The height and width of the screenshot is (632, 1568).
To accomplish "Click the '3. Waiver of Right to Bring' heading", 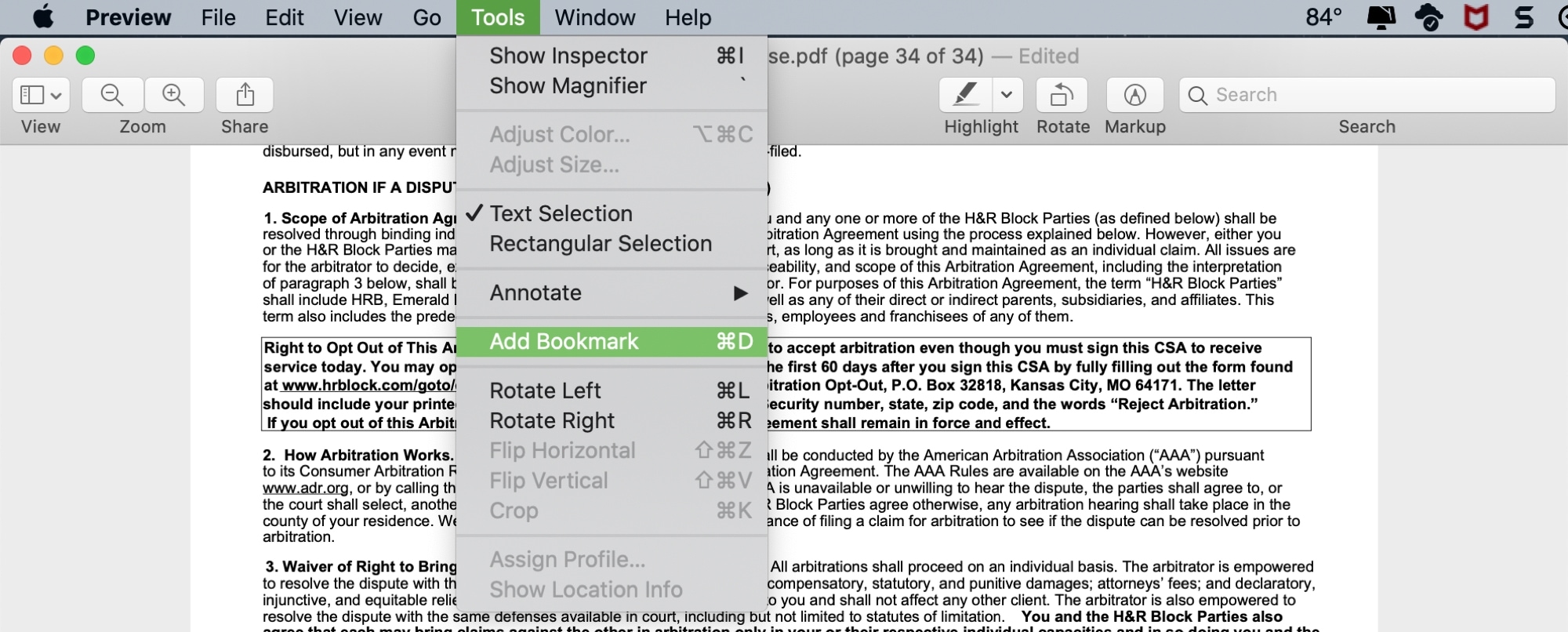I will (x=361, y=566).
